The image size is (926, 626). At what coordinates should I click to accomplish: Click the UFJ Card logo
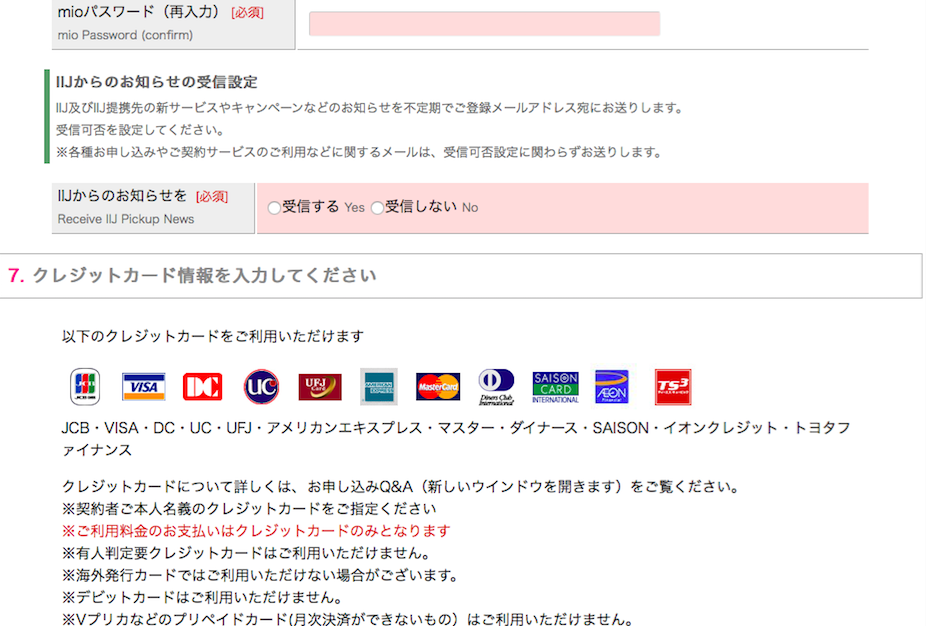click(x=320, y=387)
